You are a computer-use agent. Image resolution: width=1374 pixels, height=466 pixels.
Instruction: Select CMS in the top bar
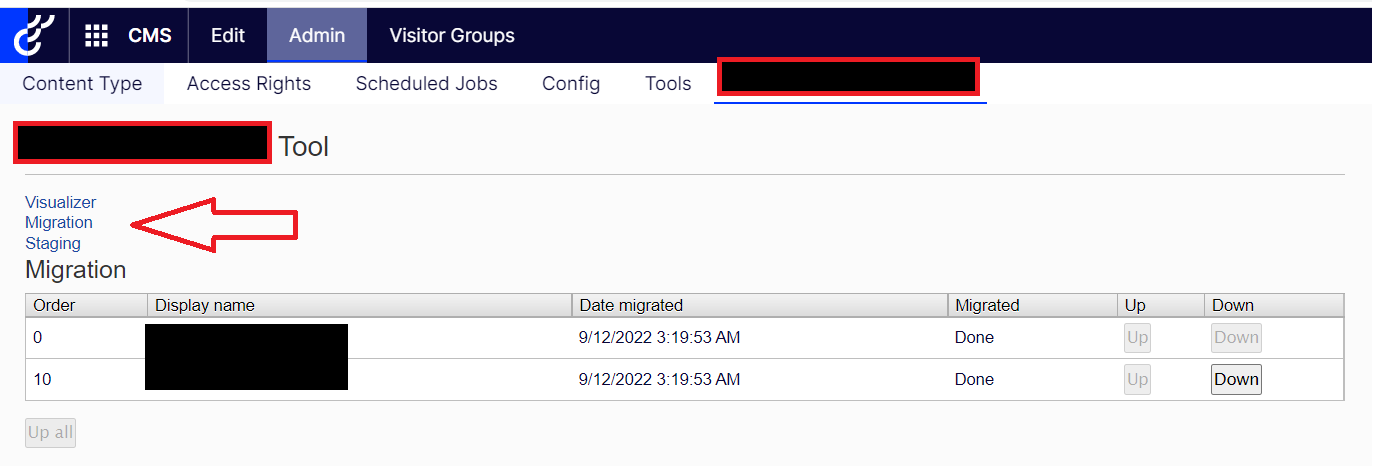pos(150,36)
